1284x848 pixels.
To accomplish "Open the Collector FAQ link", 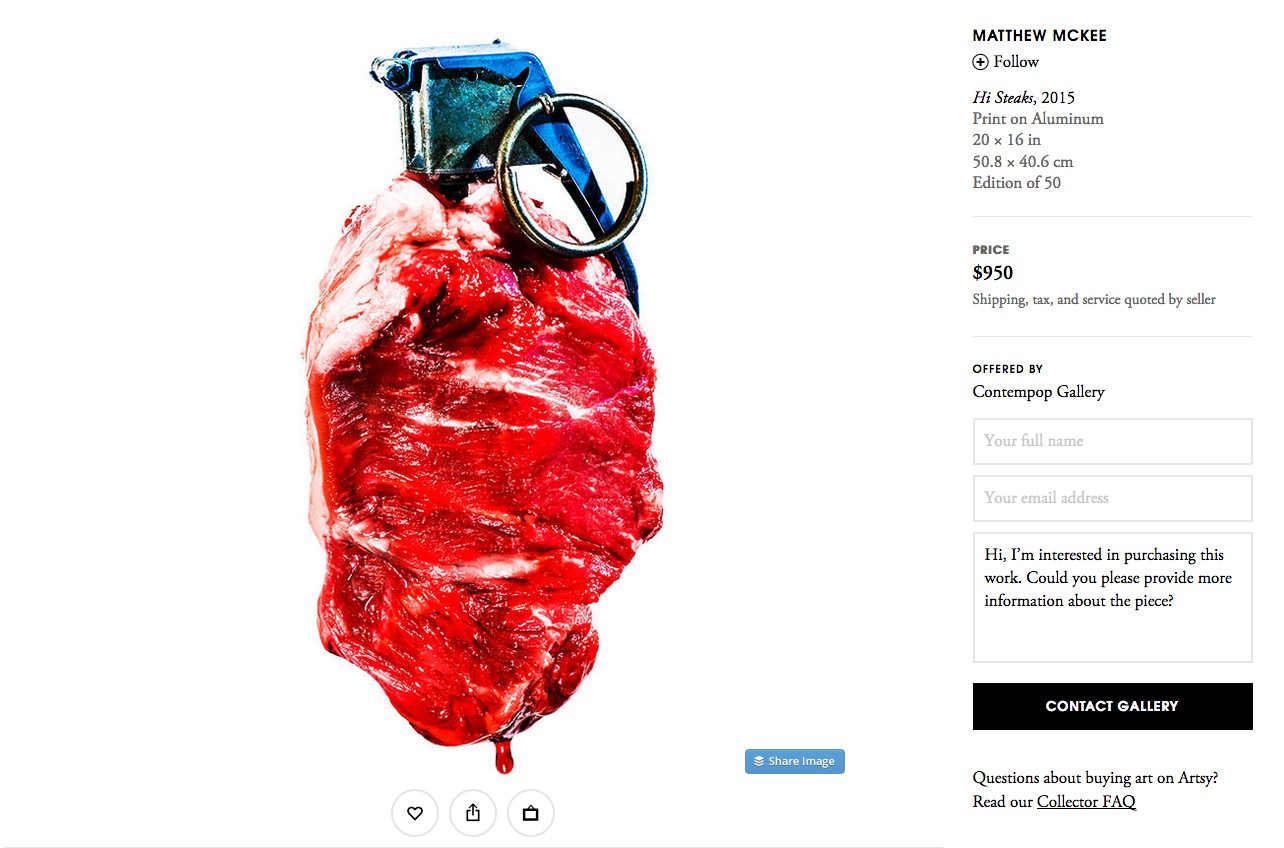I will point(1086,802).
